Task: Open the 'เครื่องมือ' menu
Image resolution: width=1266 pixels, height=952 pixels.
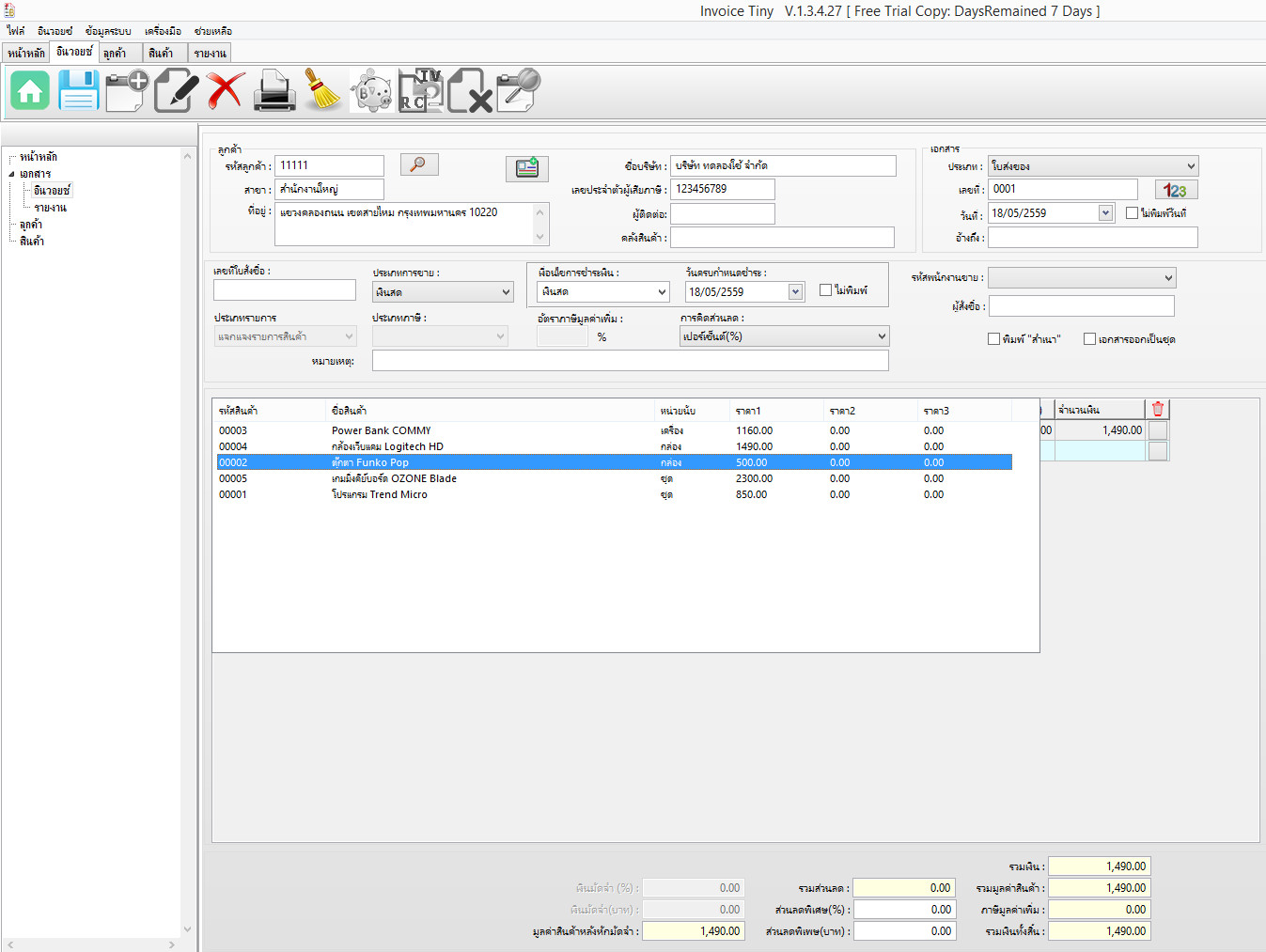Action: (x=163, y=31)
